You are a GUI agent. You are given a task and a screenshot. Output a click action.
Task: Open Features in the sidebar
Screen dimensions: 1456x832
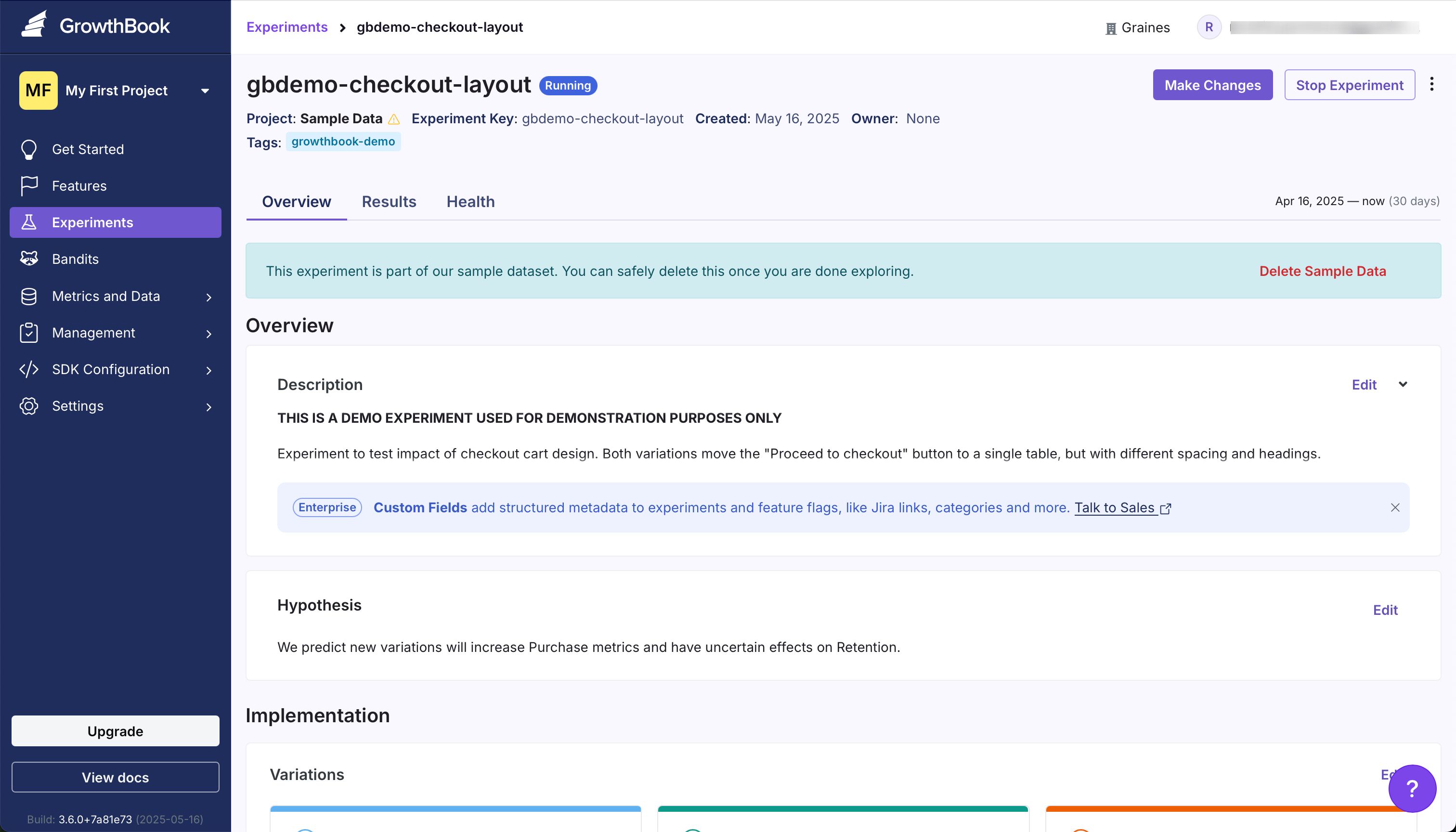click(116, 186)
